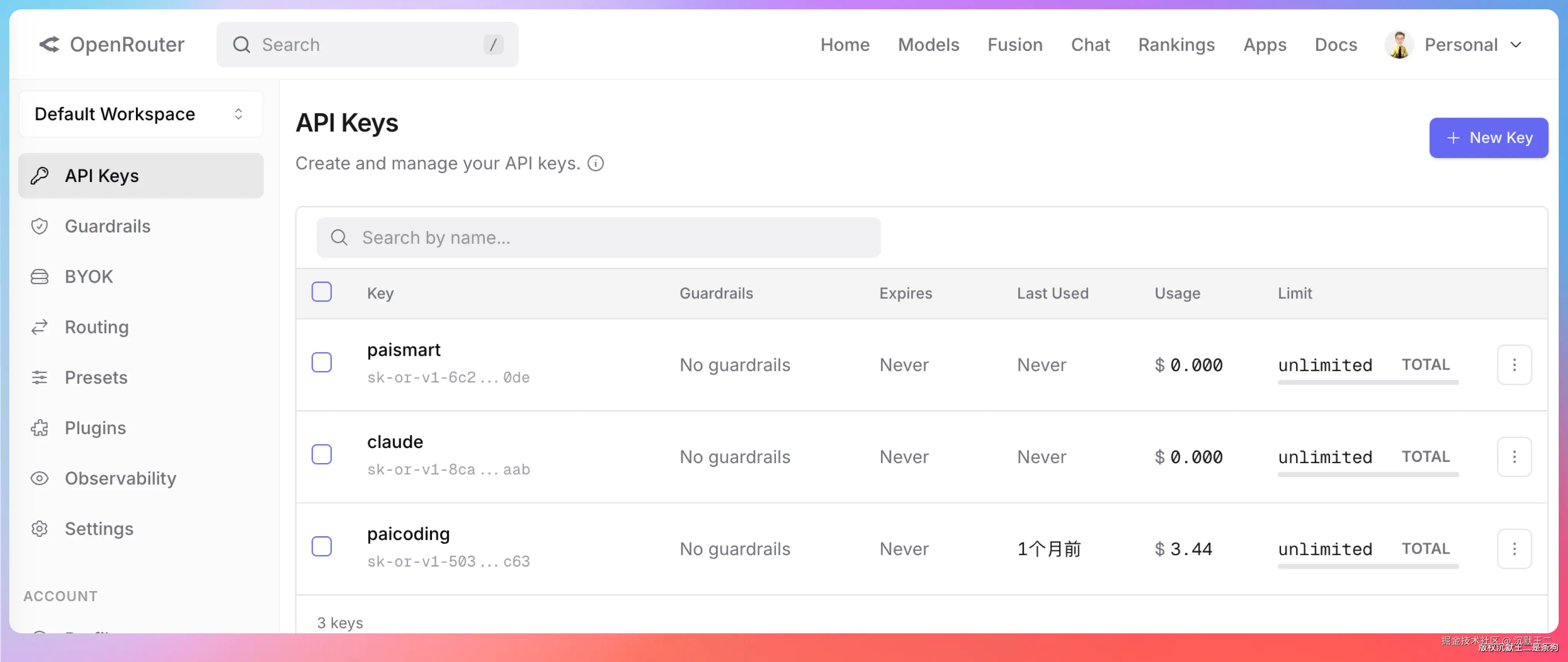Click the paismart limit usage bar
The image size is (1568, 662).
pyautogui.click(x=1369, y=383)
